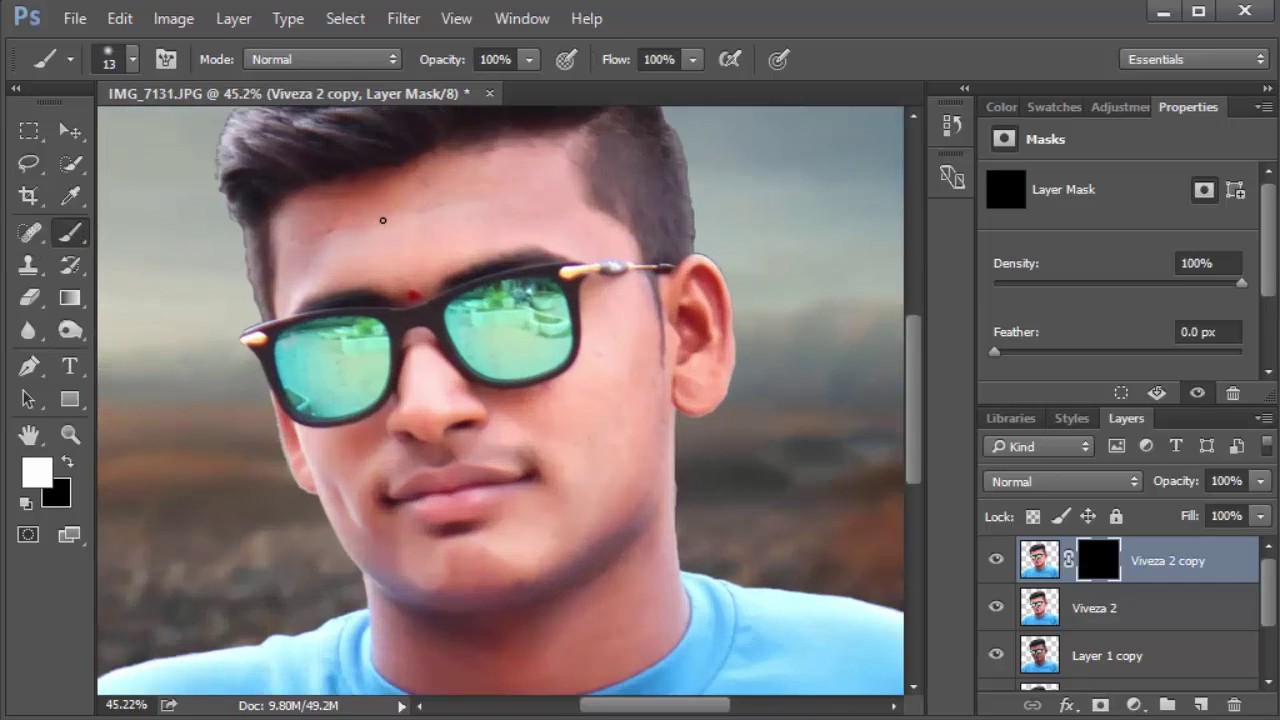Select the Pen tool

pyautogui.click(x=29, y=366)
